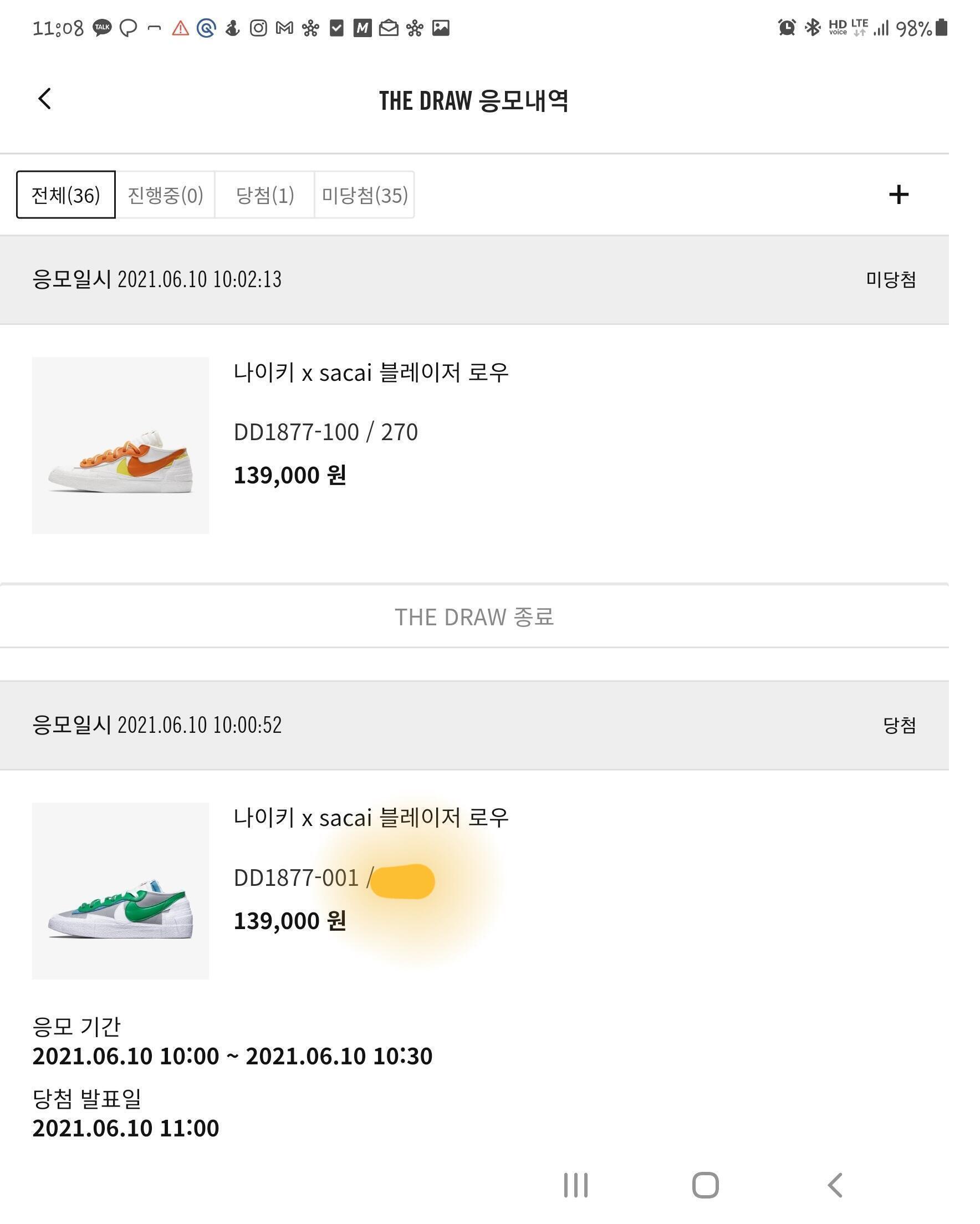Tap the red warning triangle status icon
The height and width of the screenshot is (1224, 980).
point(181,28)
